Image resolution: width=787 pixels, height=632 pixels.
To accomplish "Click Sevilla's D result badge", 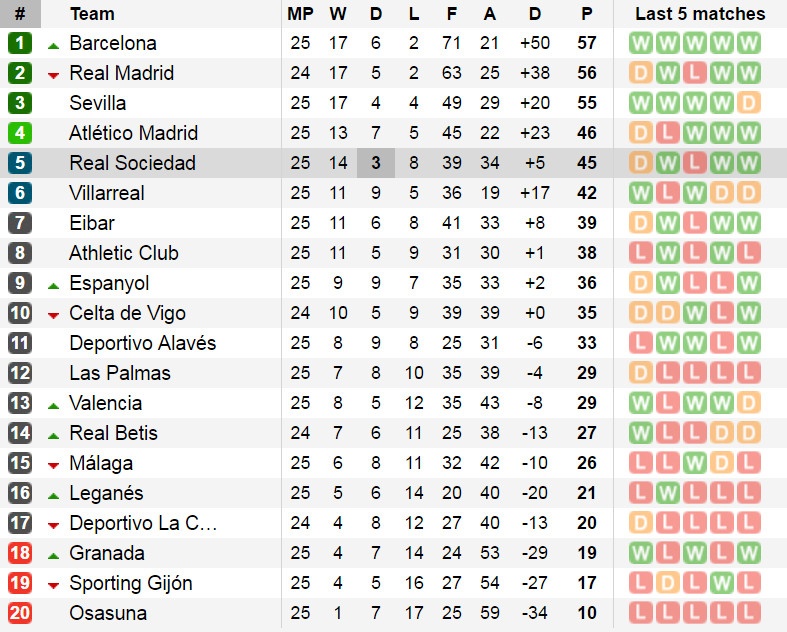I will 748,104.
